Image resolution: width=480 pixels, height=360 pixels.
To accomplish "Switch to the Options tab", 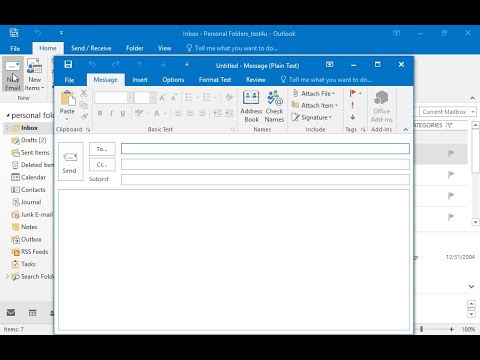I will tap(173, 80).
